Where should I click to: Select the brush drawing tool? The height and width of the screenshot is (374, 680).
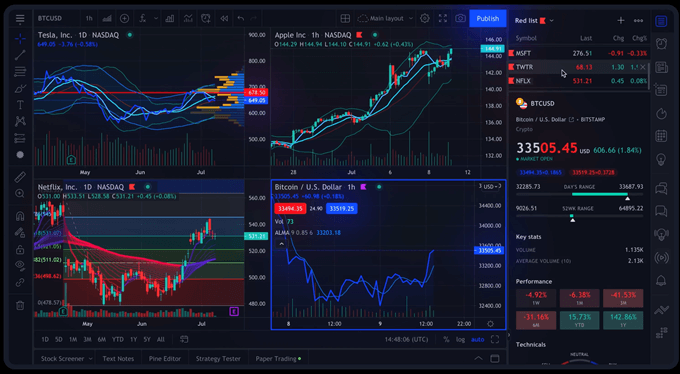coord(20,89)
